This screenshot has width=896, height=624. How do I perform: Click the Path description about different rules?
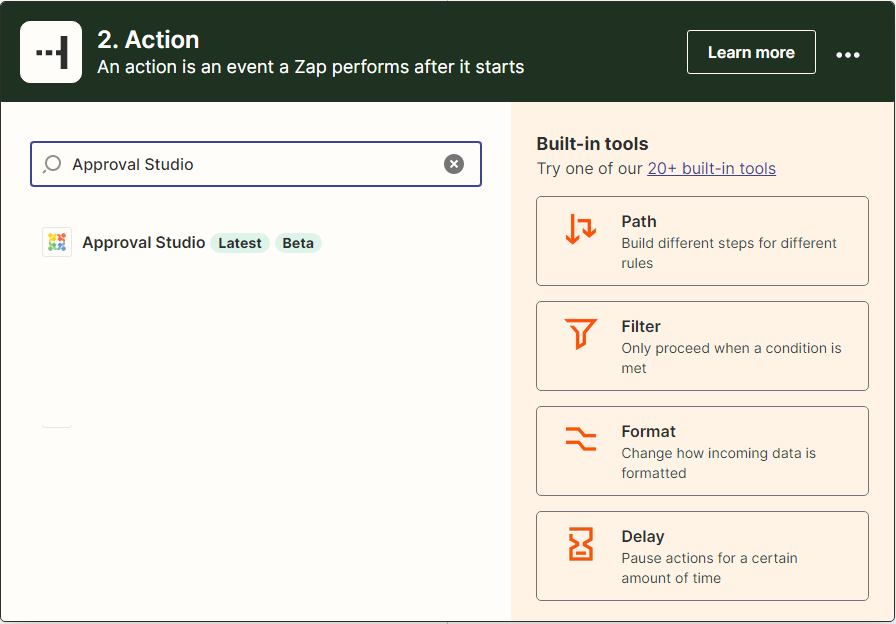click(x=728, y=253)
